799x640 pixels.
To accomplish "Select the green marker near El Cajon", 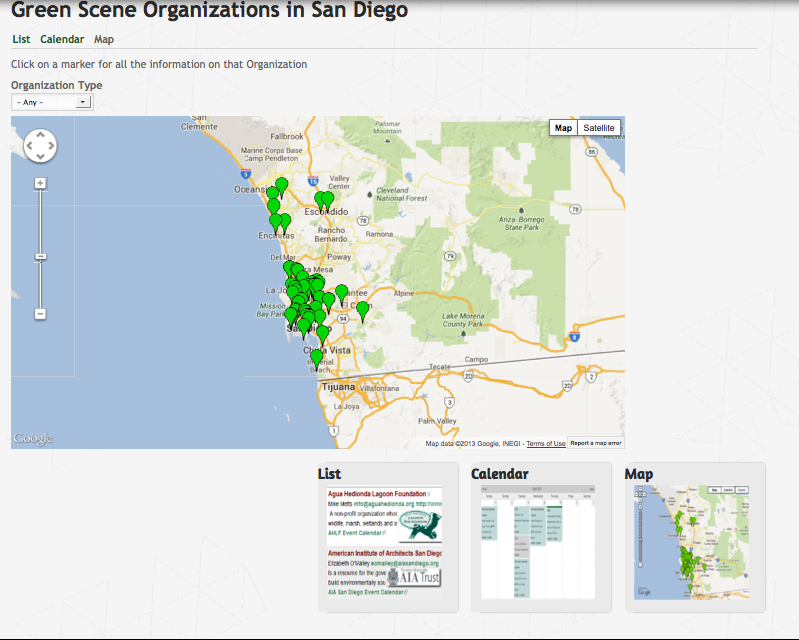I will 363,310.
